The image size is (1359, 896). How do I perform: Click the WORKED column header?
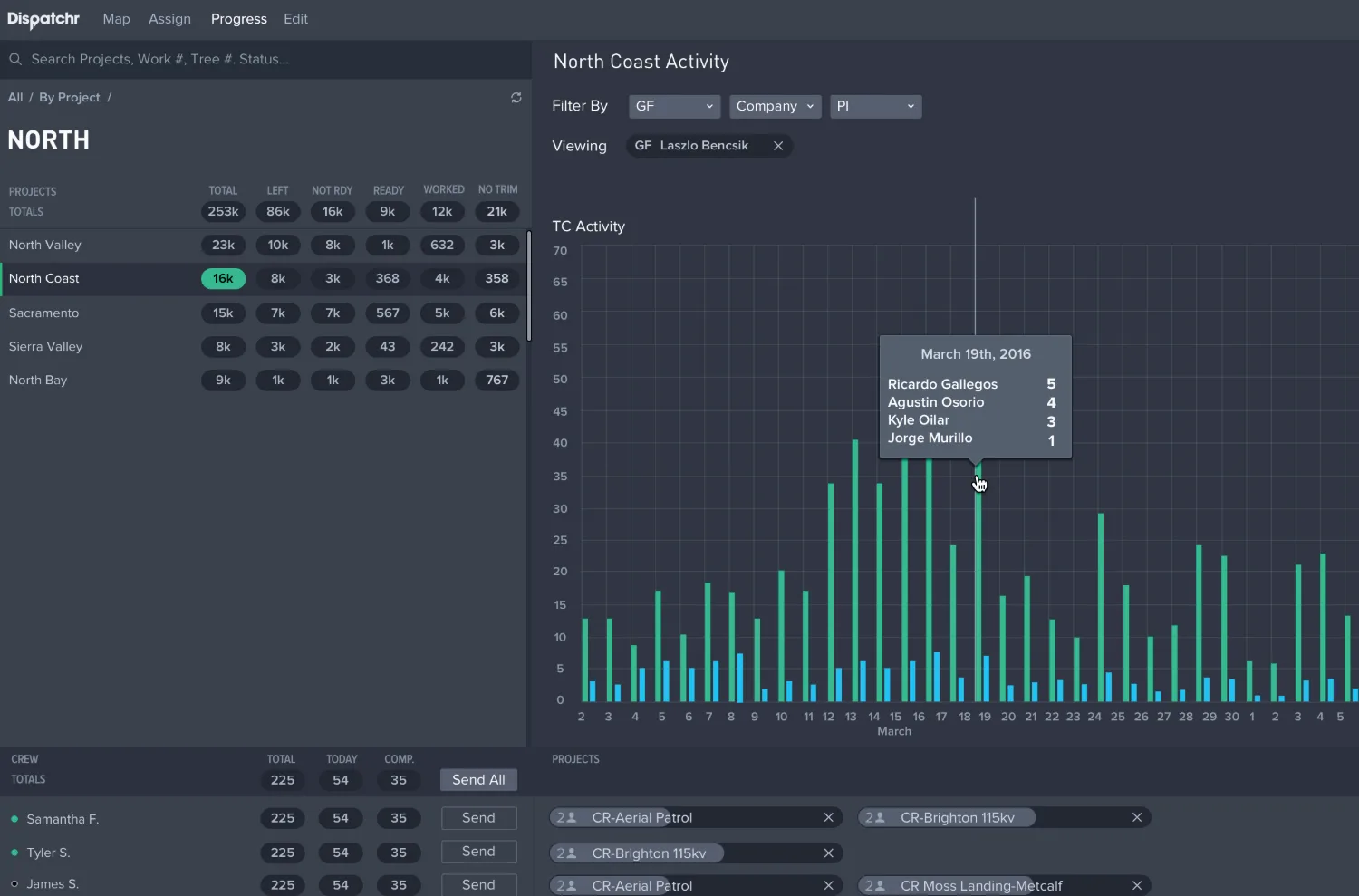coord(444,189)
